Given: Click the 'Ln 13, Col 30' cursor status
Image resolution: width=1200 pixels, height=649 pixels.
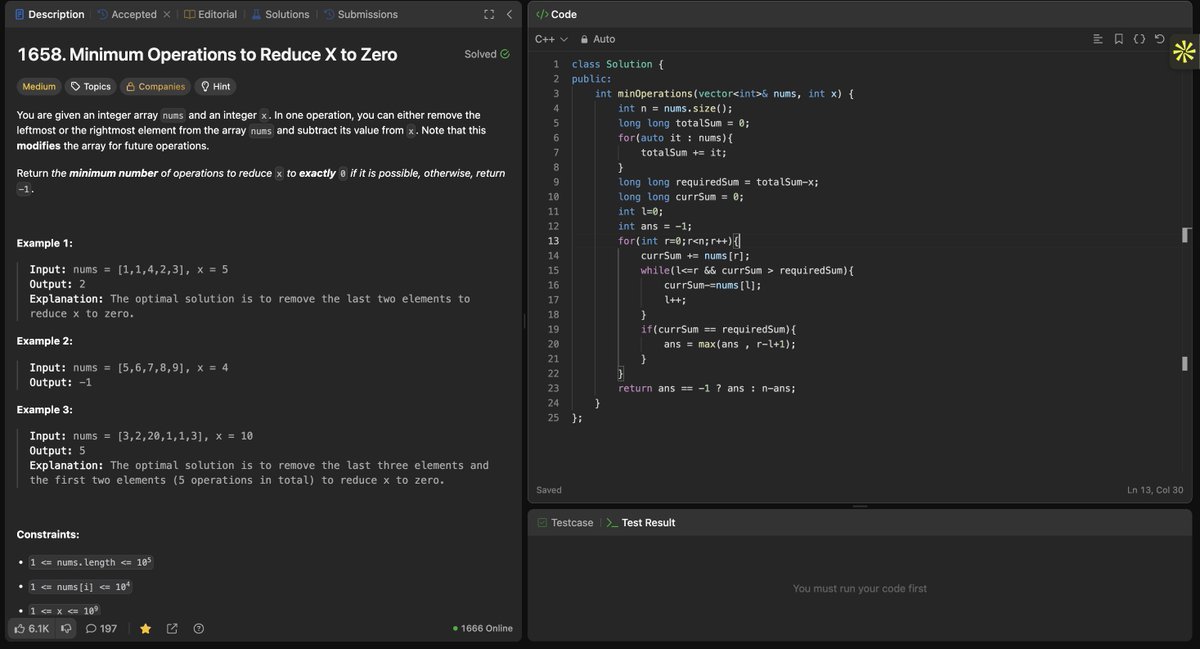Looking at the screenshot, I should (x=1156, y=490).
